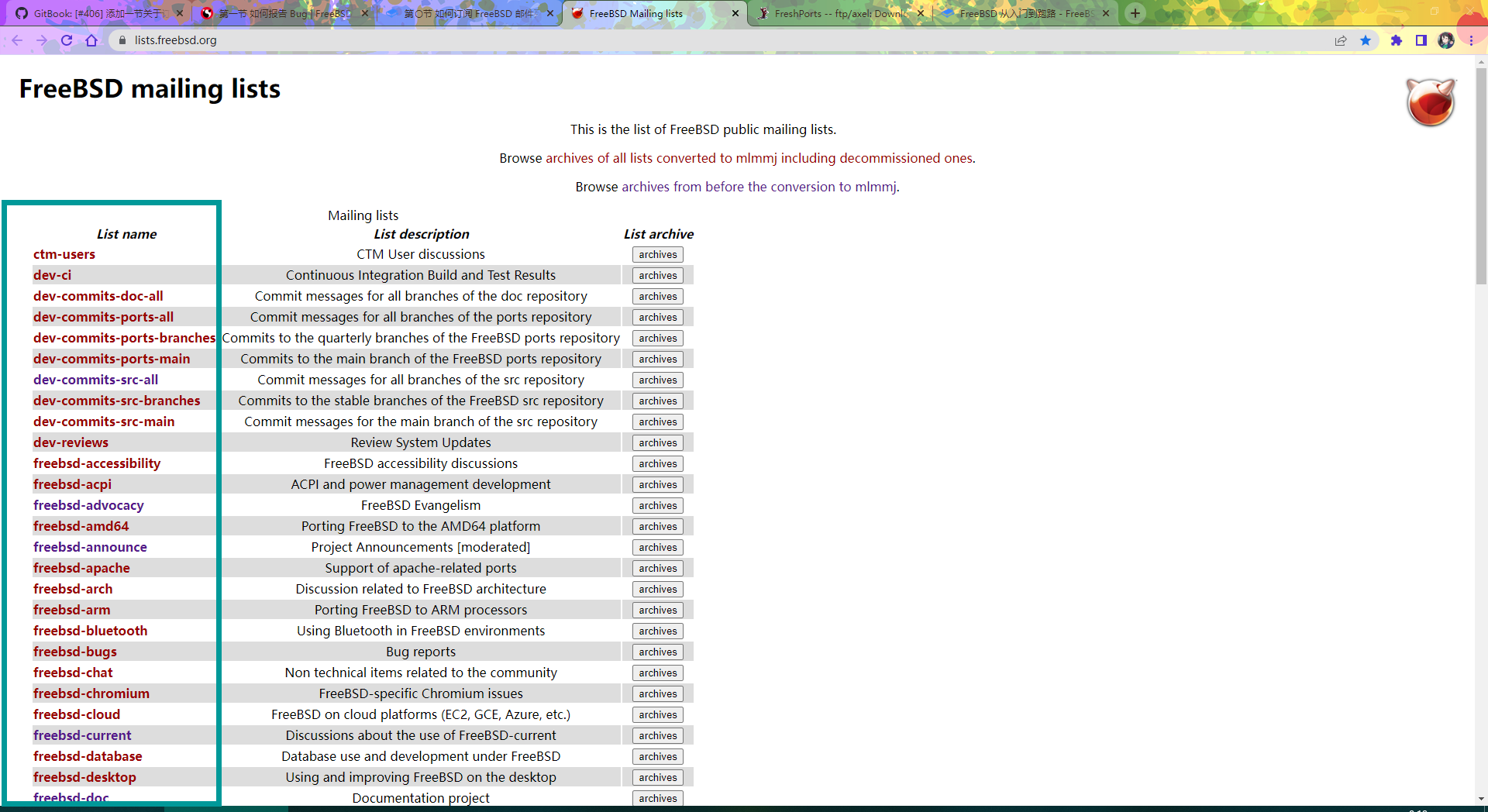Viewport: 1488px width, 812px height.
Task: Open the freebsd-acpi list
Action: pyautogui.click(x=72, y=484)
